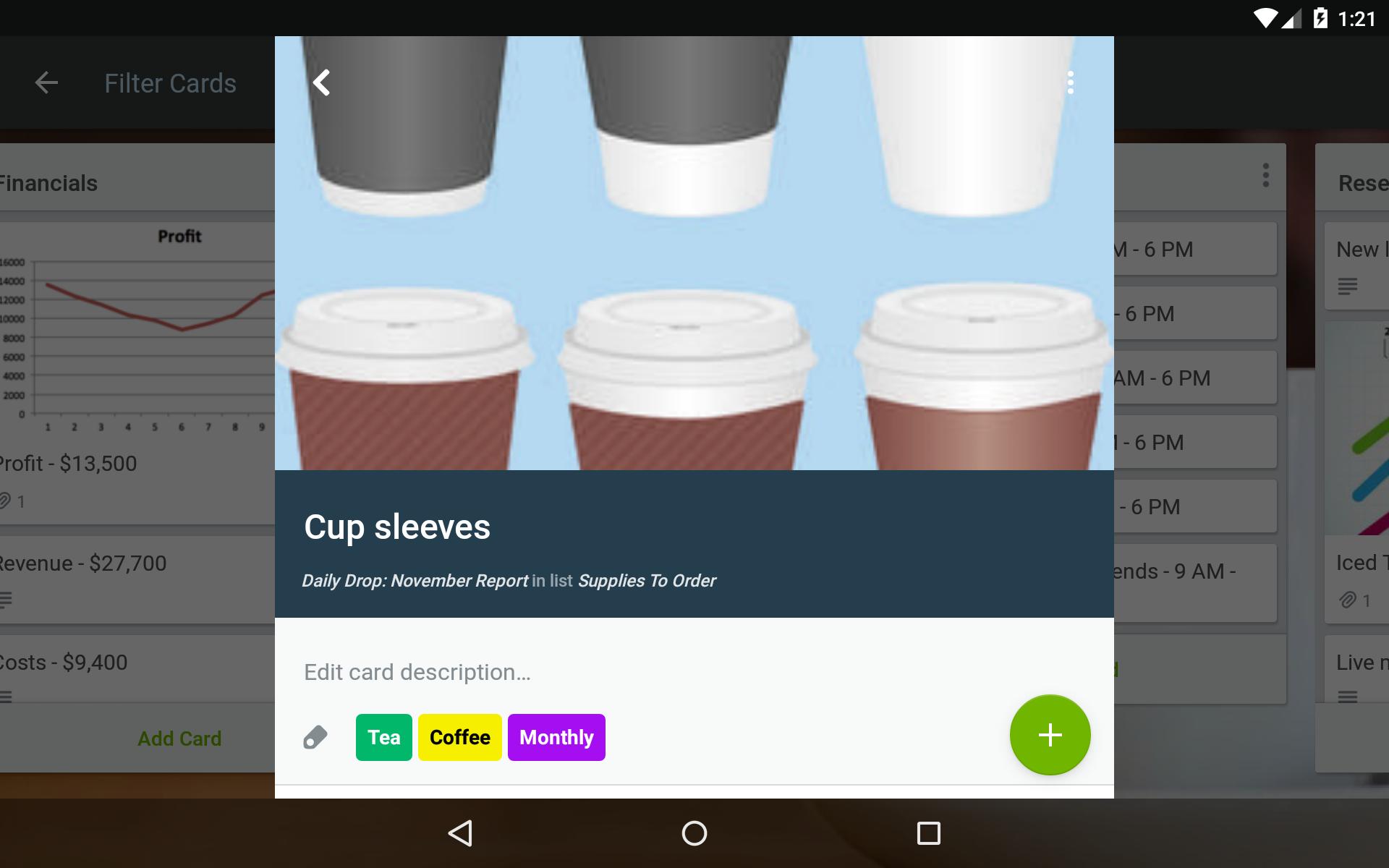Viewport: 1389px width, 868px height.
Task: Click the Filter Cards menu item
Action: point(171,82)
